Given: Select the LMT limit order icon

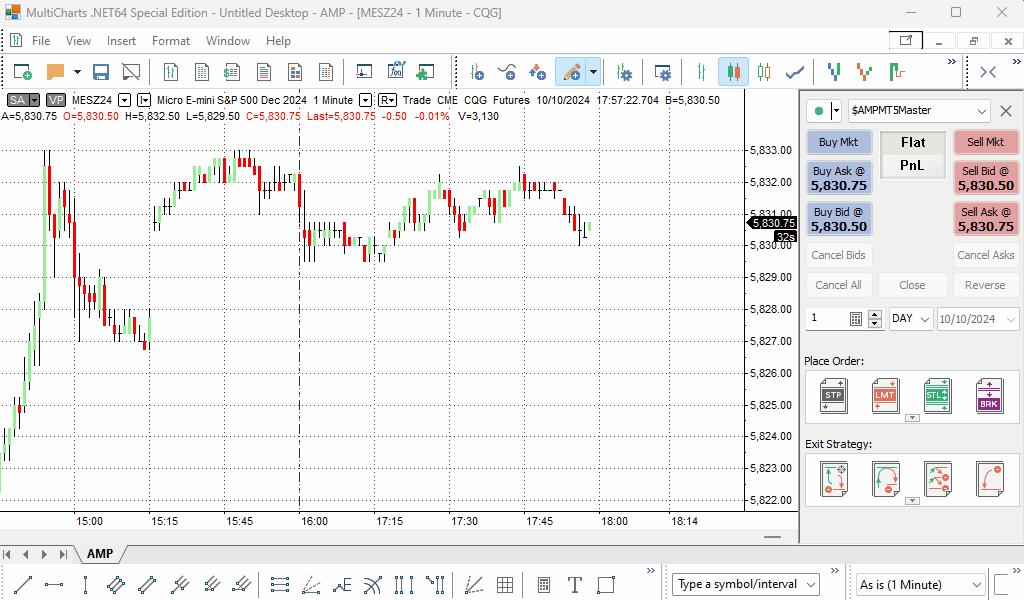Looking at the screenshot, I should point(884,396).
